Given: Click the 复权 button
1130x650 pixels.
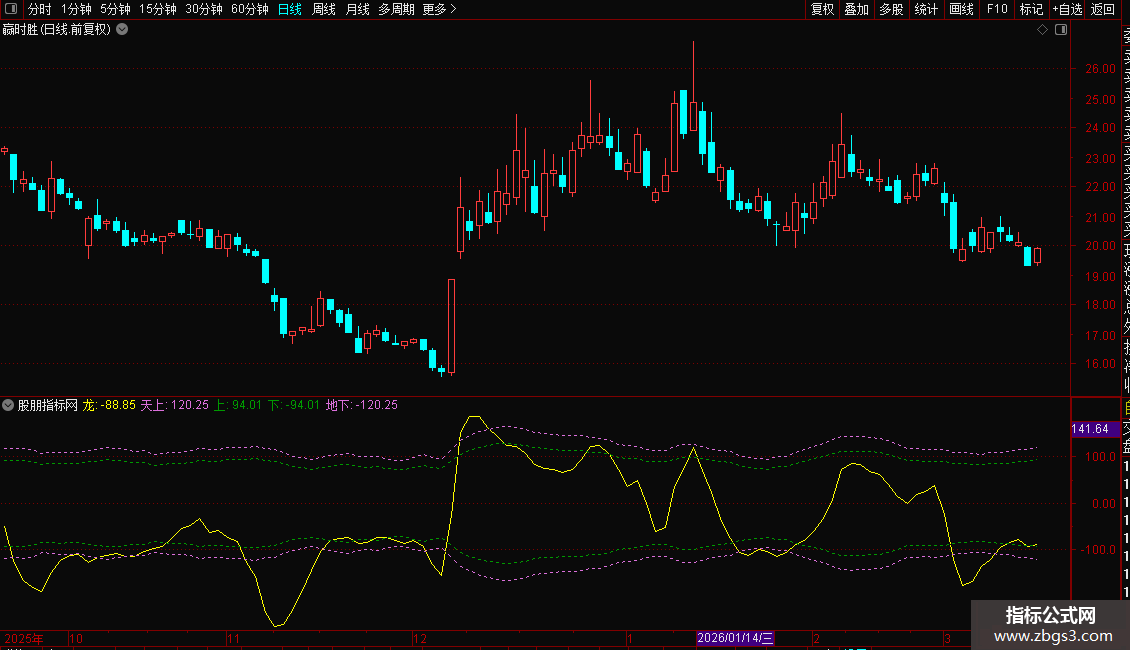Looking at the screenshot, I should [x=822, y=9].
